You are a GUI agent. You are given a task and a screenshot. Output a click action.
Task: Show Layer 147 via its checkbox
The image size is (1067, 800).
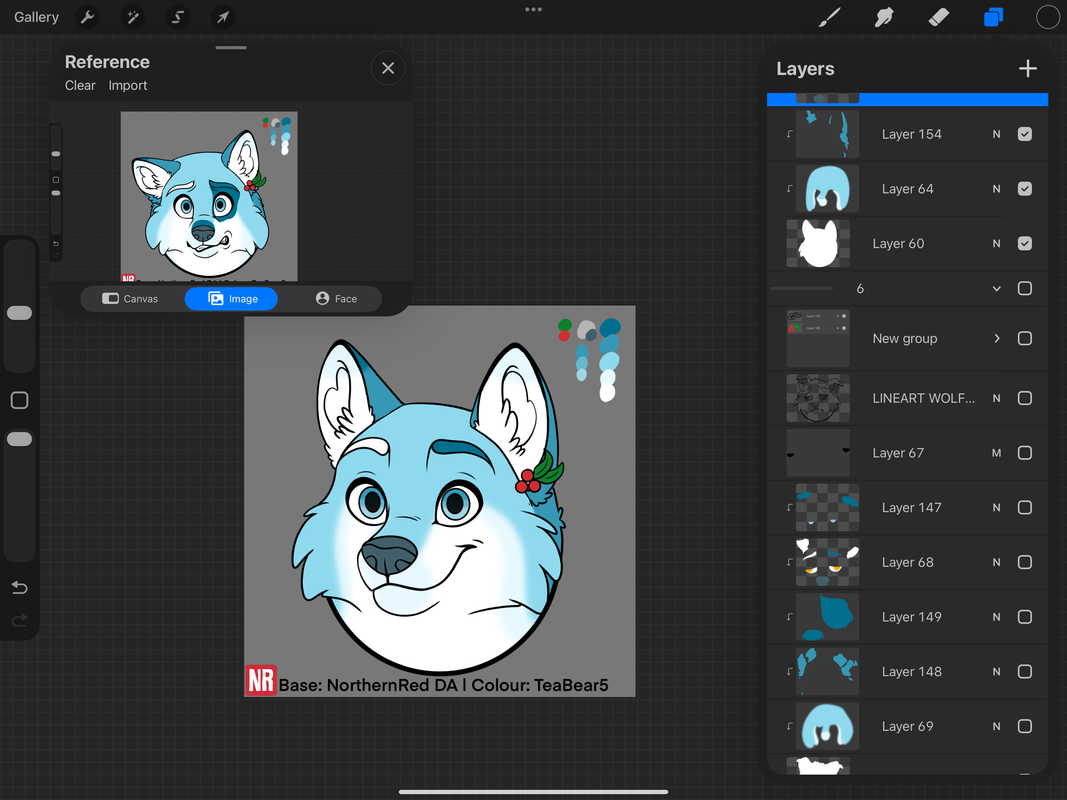[1025, 507]
